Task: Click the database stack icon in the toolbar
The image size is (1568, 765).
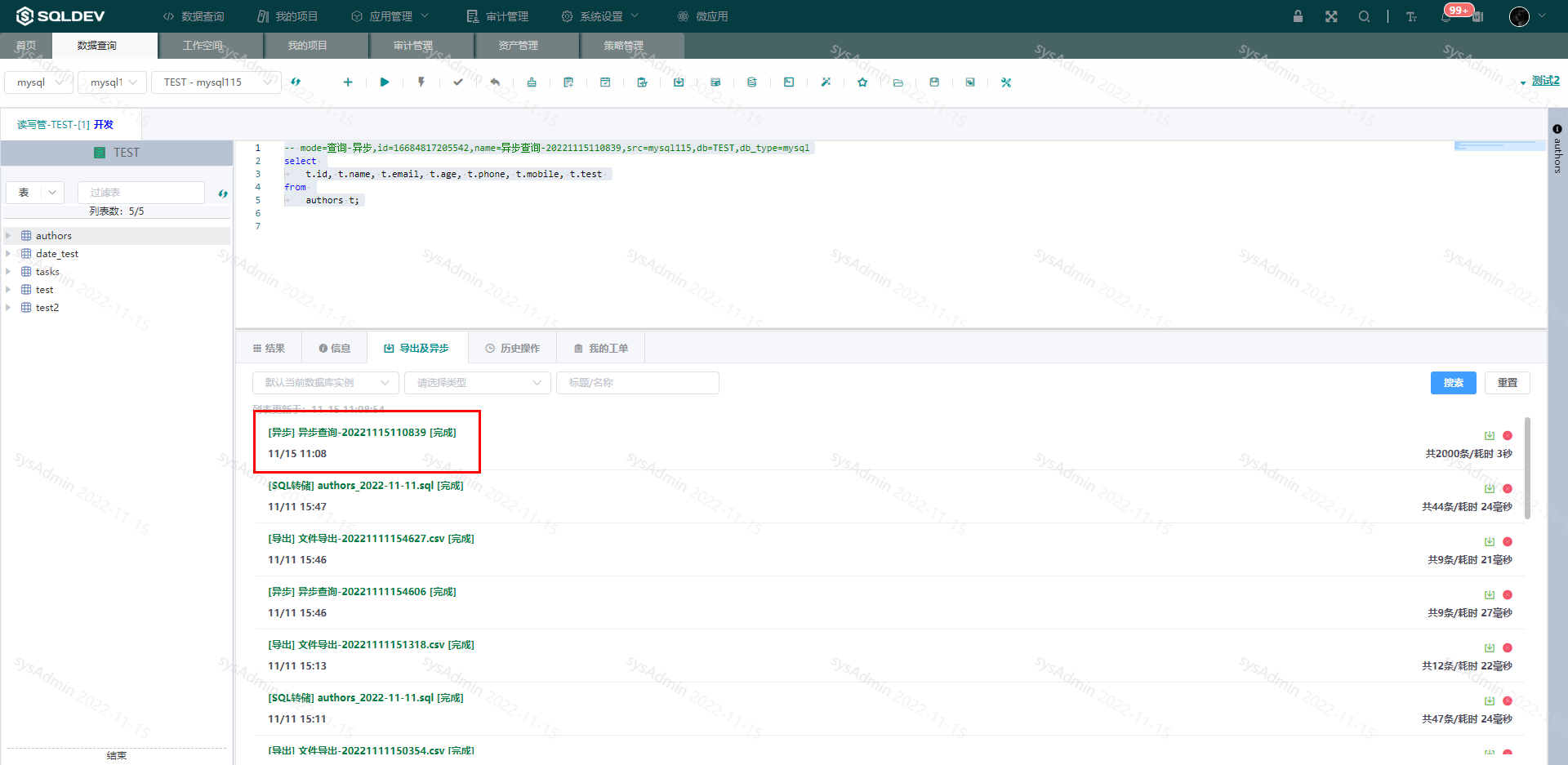Action: [x=752, y=82]
